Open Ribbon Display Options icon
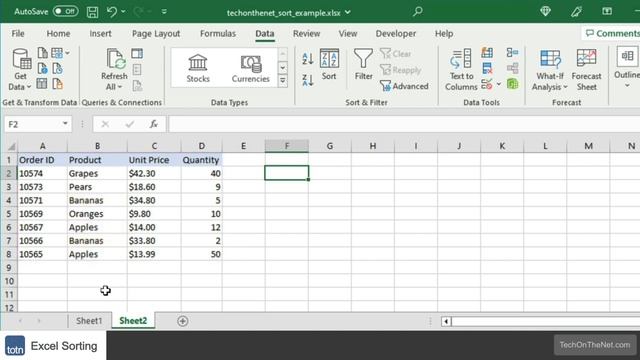Image resolution: width=640 pixels, height=360 pixels. (607, 11)
